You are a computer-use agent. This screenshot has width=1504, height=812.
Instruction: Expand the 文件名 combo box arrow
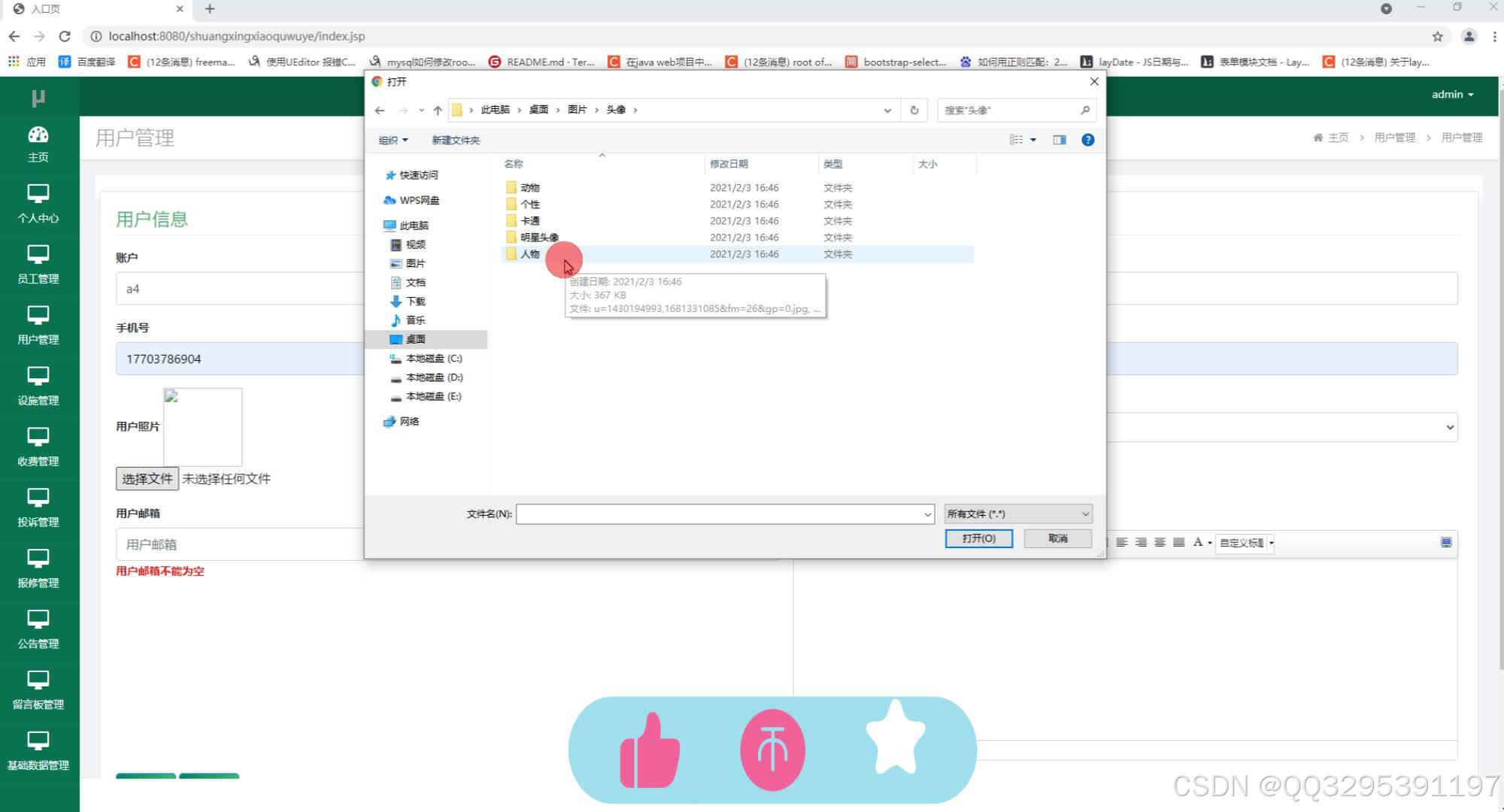[927, 514]
